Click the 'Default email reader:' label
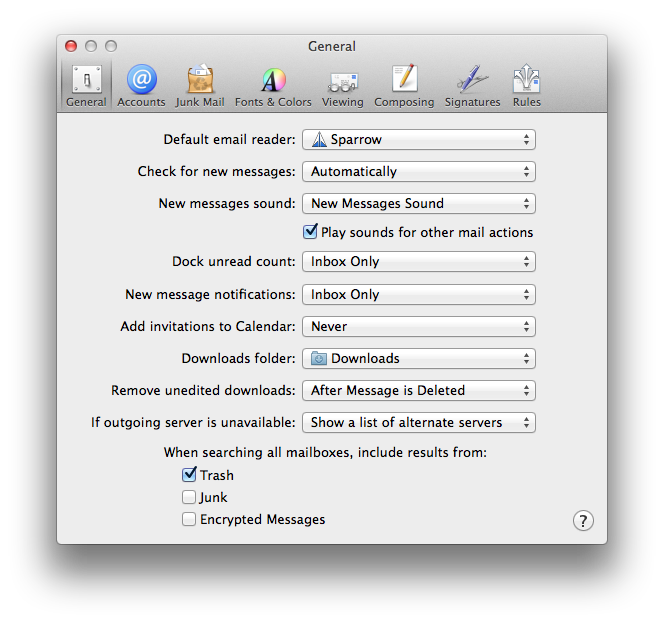Image resolution: width=664 pixels, height=623 pixels. [x=230, y=139]
